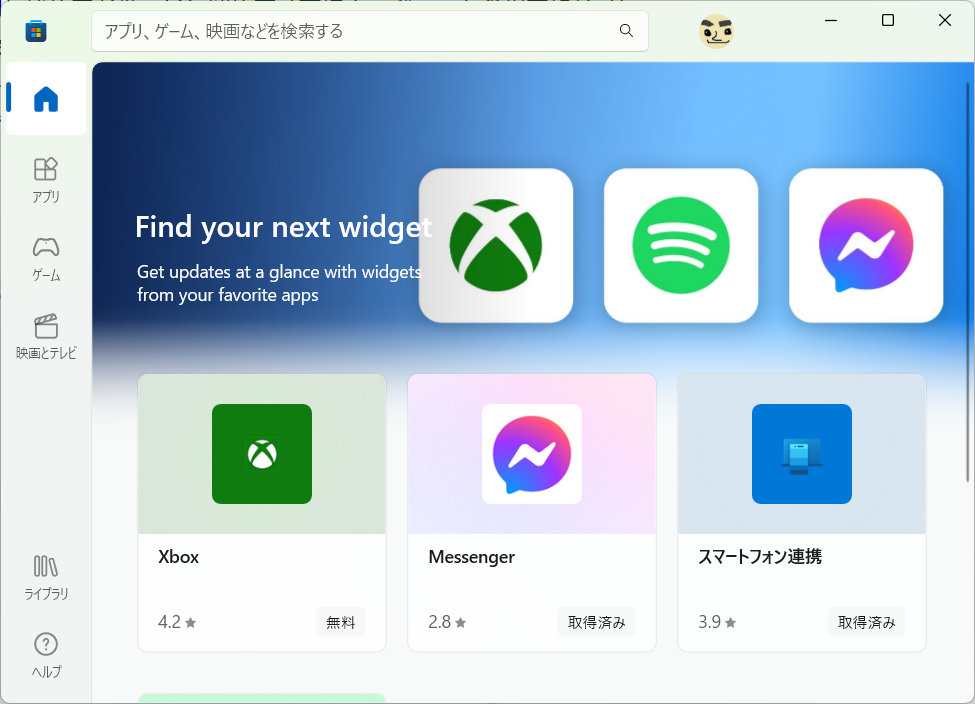The image size is (975, 704).
Task: Click the スマートフォン連携 app icon in card
Action: (802, 454)
